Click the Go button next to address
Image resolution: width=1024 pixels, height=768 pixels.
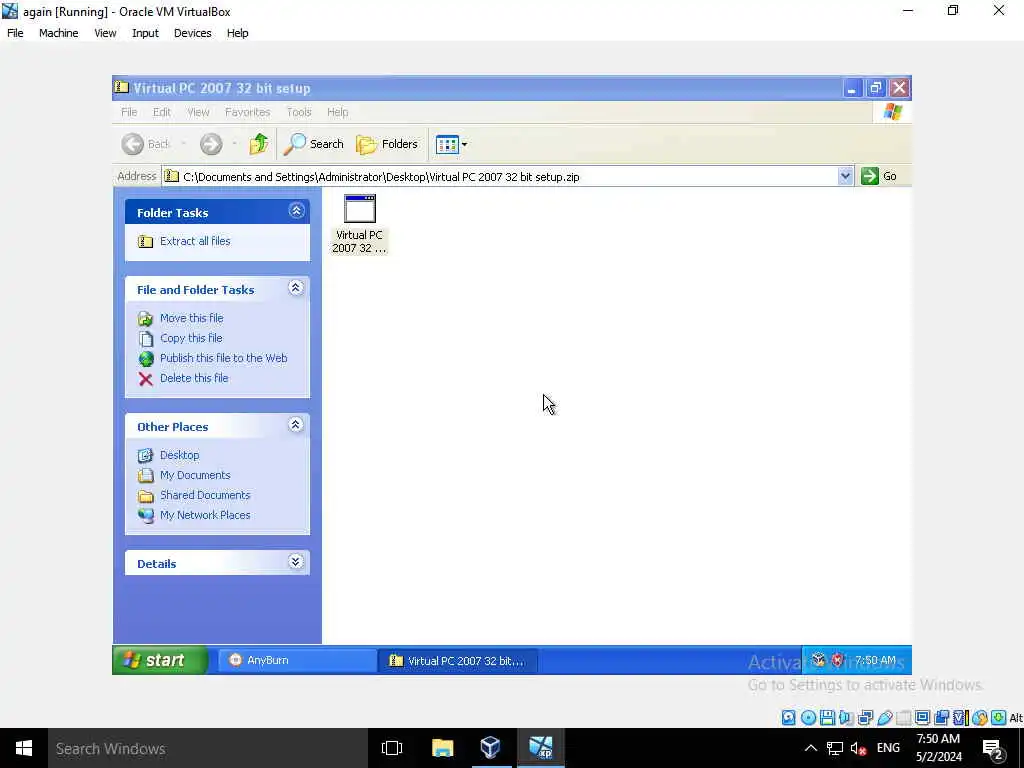pos(879,176)
